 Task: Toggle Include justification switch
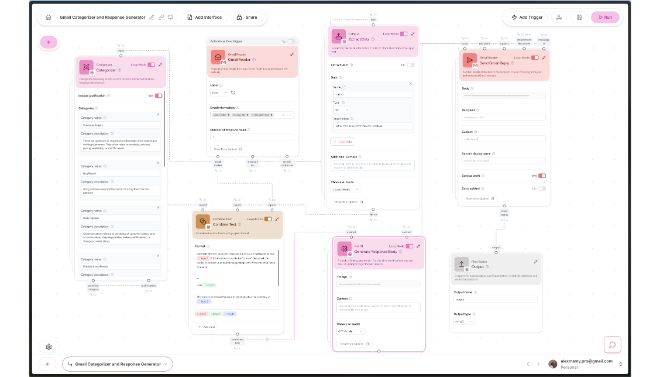pos(158,96)
